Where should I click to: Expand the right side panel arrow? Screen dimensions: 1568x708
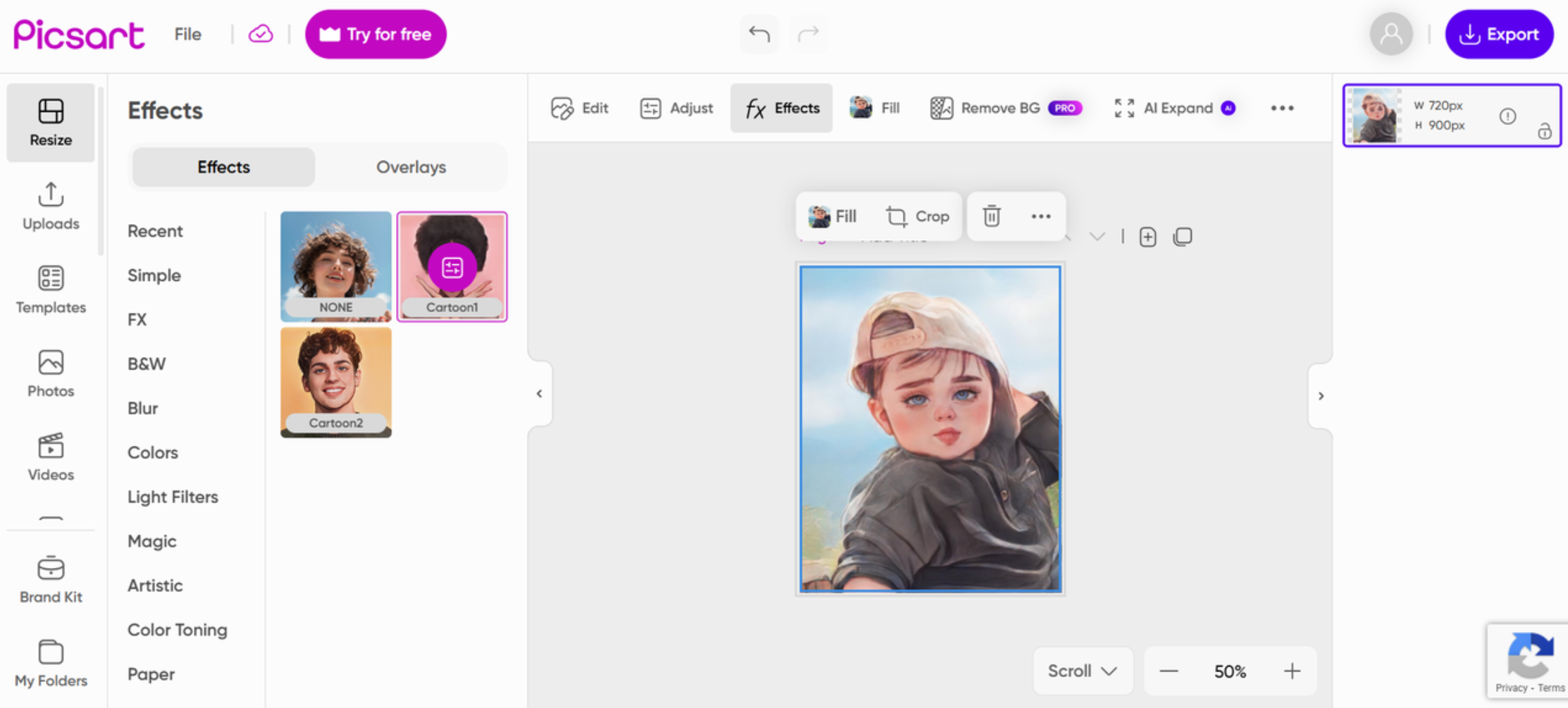click(x=1321, y=396)
